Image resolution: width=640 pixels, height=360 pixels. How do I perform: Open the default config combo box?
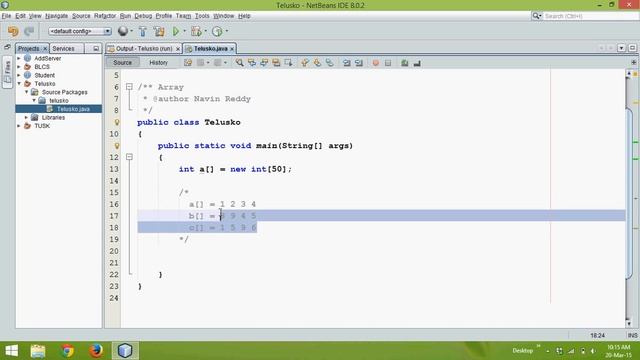(x=80, y=31)
